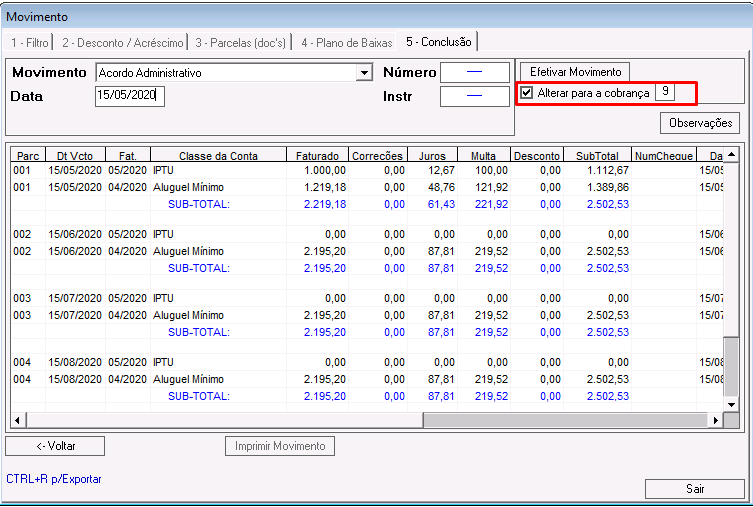Switch to 2 - Desconto / Acréscimo tab

(x=122, y=43)
